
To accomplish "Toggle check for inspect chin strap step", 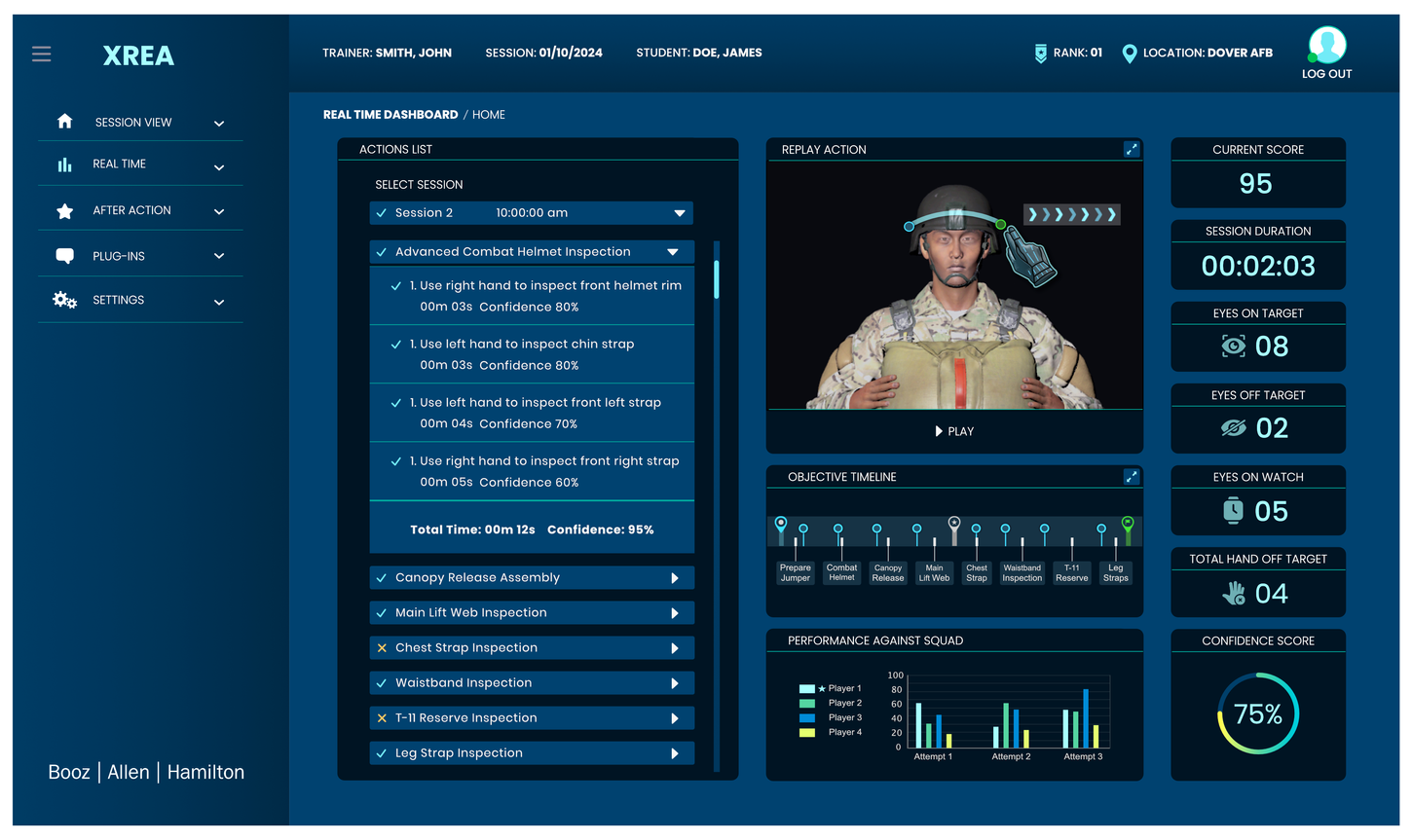I will pyautogui.click(x=396, y=345).
